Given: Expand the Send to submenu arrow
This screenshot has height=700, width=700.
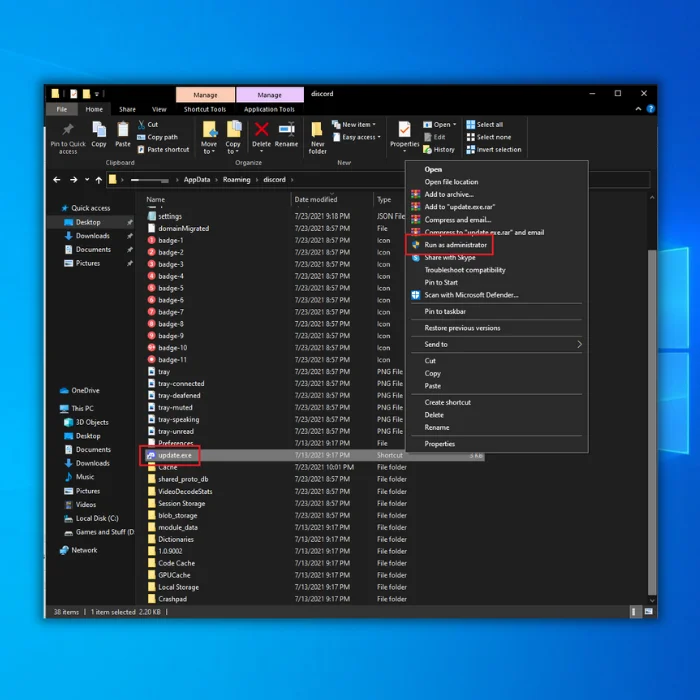Looking at the screenshot, I should [579, 344].
